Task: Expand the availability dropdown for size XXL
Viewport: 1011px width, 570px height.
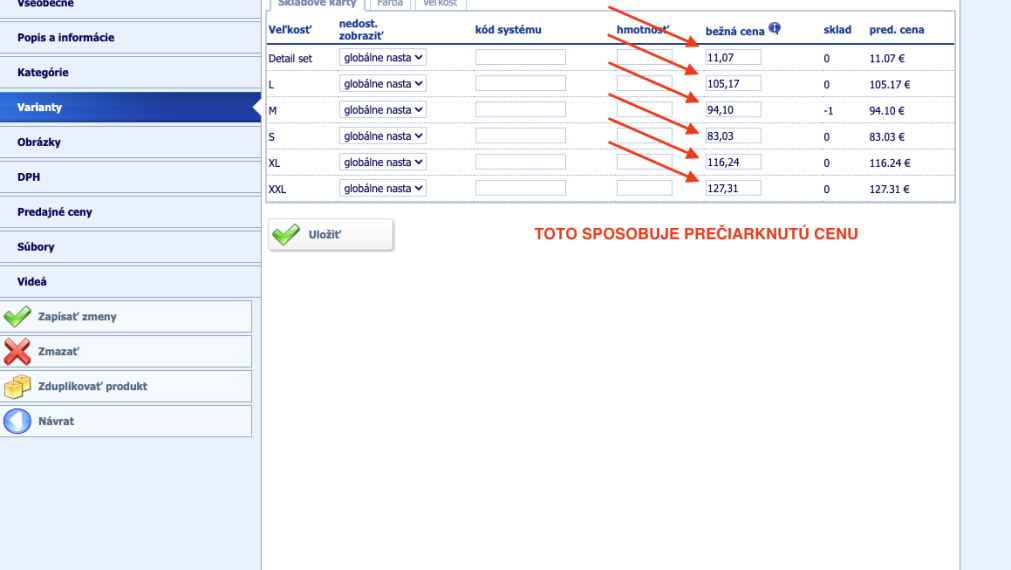Action: click(382, 188)
